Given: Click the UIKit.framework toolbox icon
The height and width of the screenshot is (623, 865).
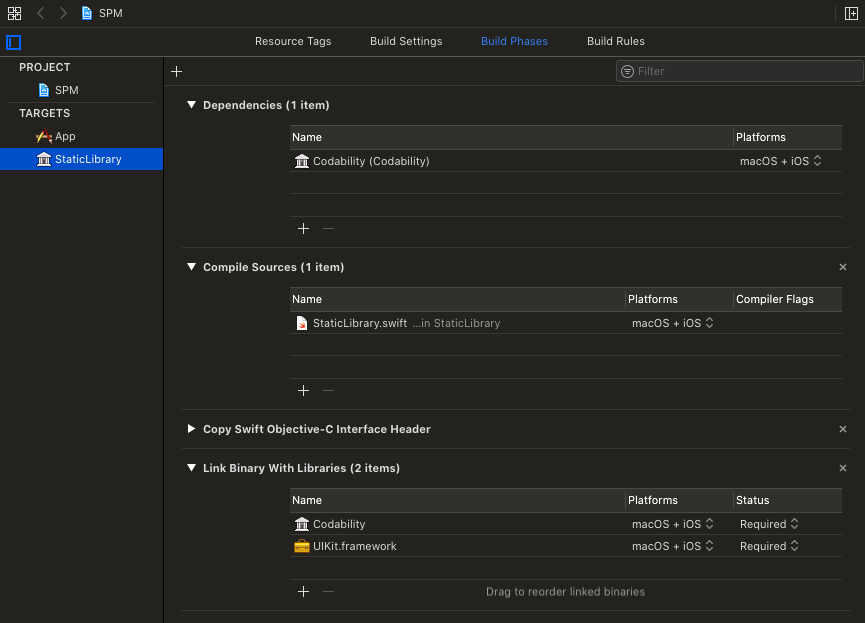Looking at the screenshot, I should coord(302,546).
